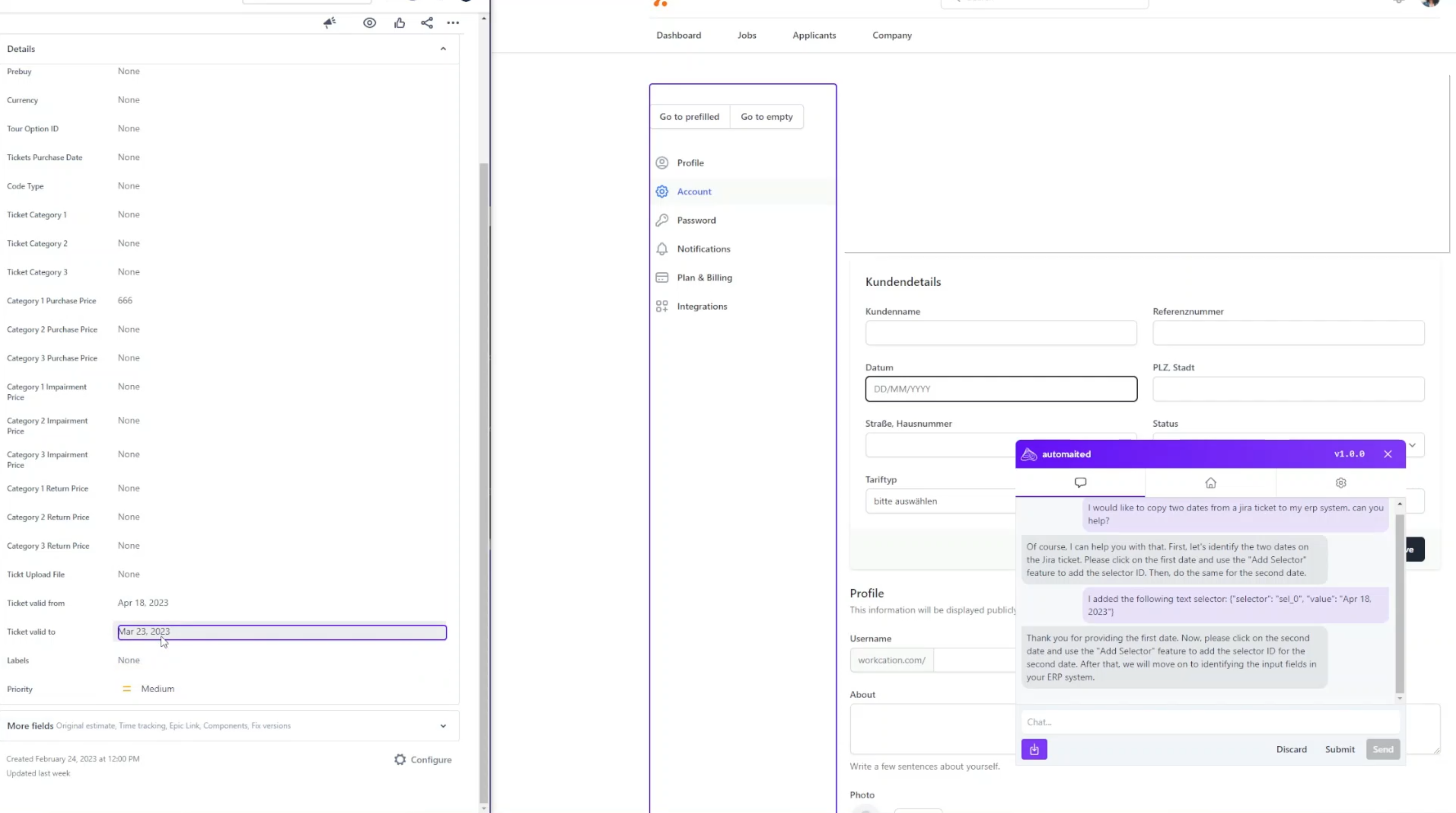
Task: Open the Profile sidebar menu item
Action: pyautogui.click(x=743, y=163)
